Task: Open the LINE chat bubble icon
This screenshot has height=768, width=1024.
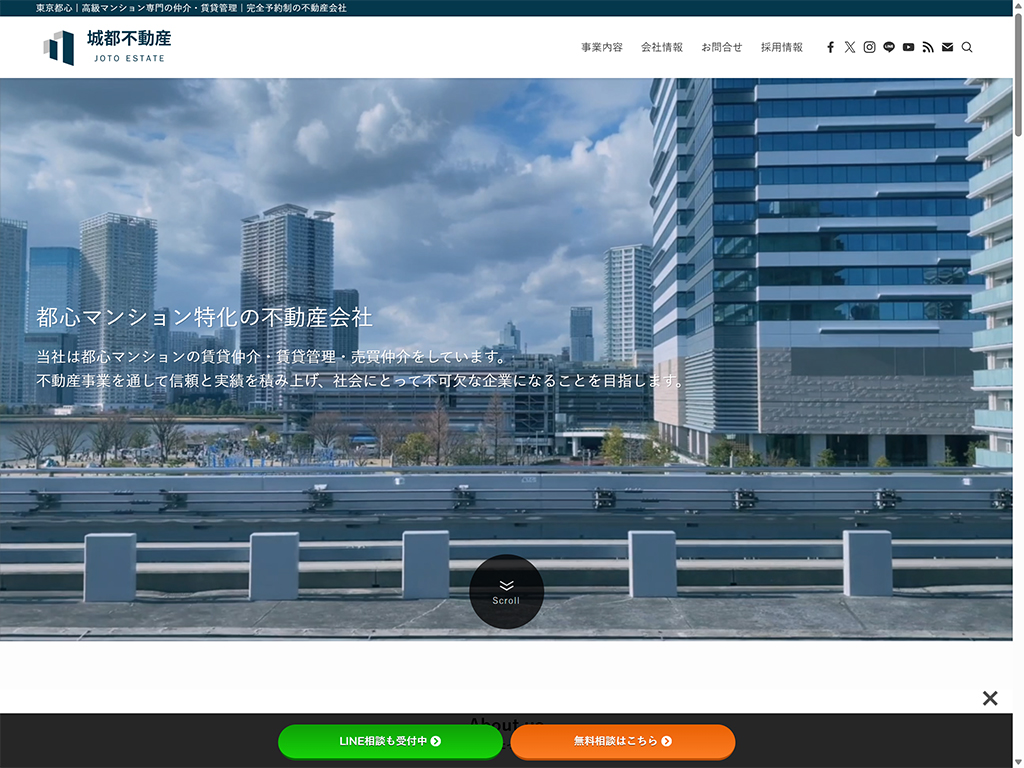Action: (889, 47)
